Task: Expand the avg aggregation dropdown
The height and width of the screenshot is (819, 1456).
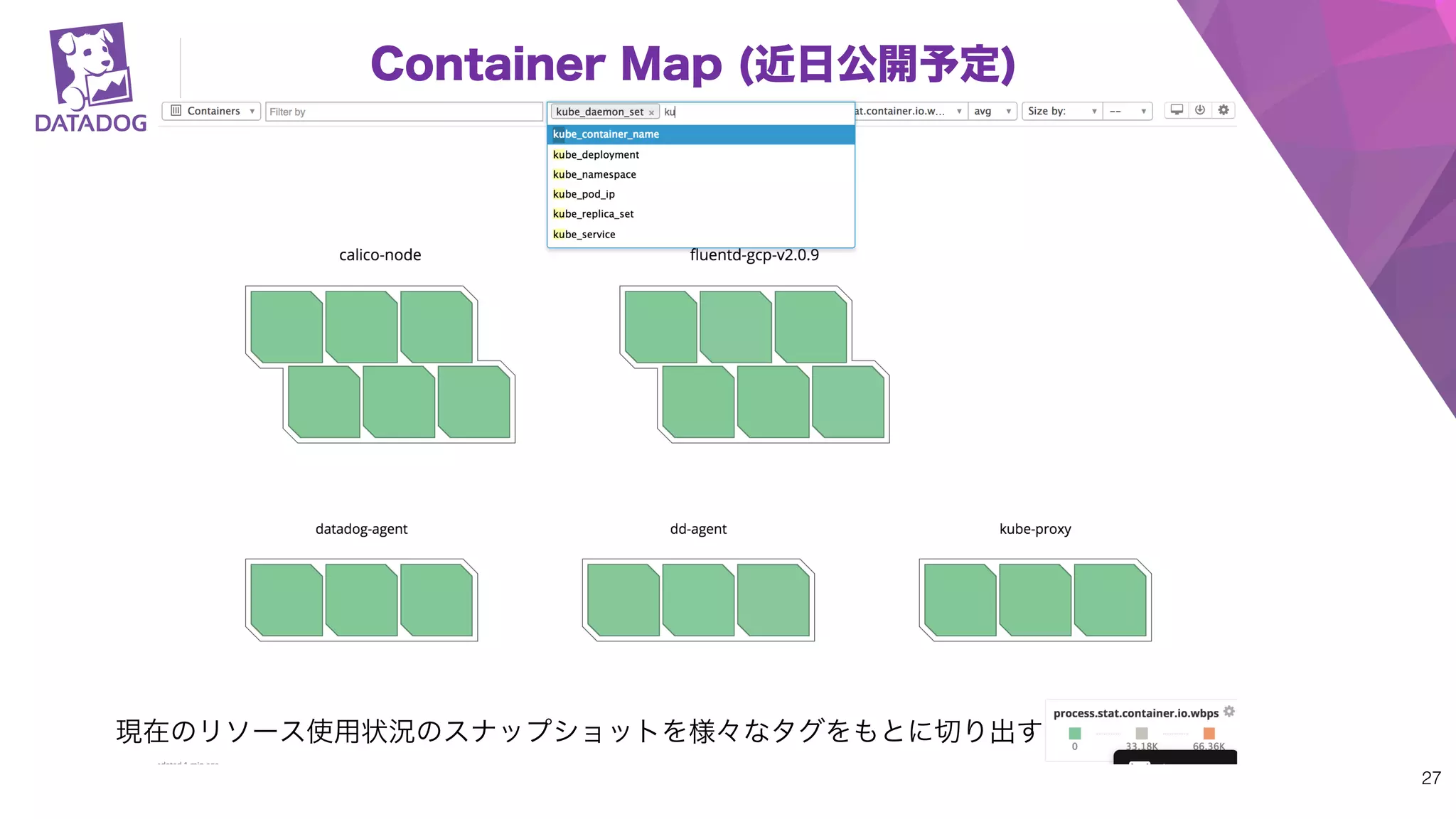Action: pyautogui.click(x=992, y=111)
